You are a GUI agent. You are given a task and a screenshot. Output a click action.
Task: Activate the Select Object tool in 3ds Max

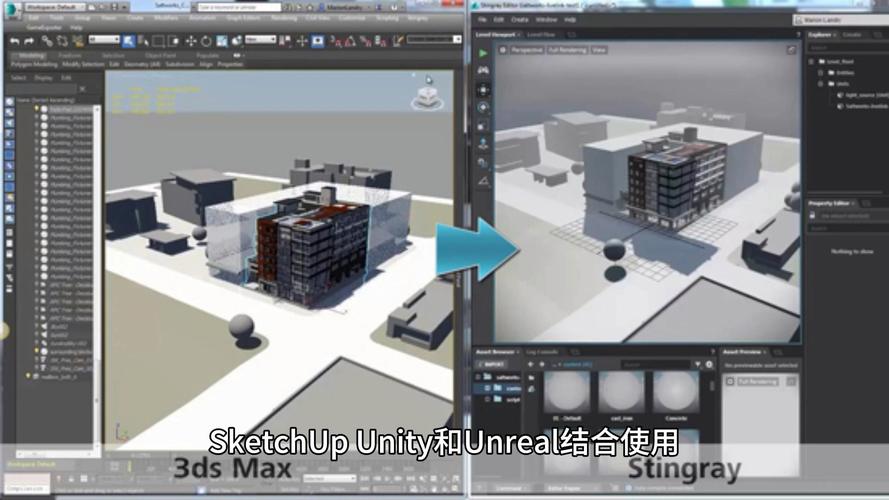(129, 41)
